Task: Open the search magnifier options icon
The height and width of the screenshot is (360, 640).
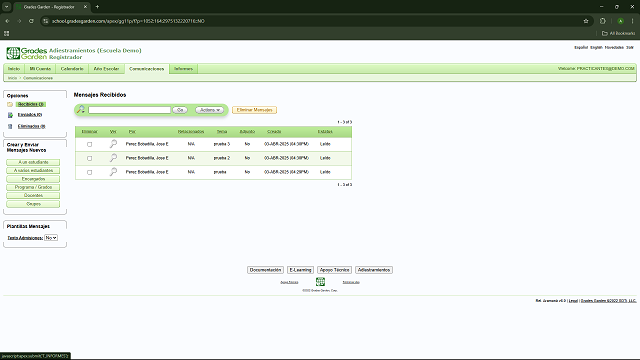Action: (x=81, y=110)
